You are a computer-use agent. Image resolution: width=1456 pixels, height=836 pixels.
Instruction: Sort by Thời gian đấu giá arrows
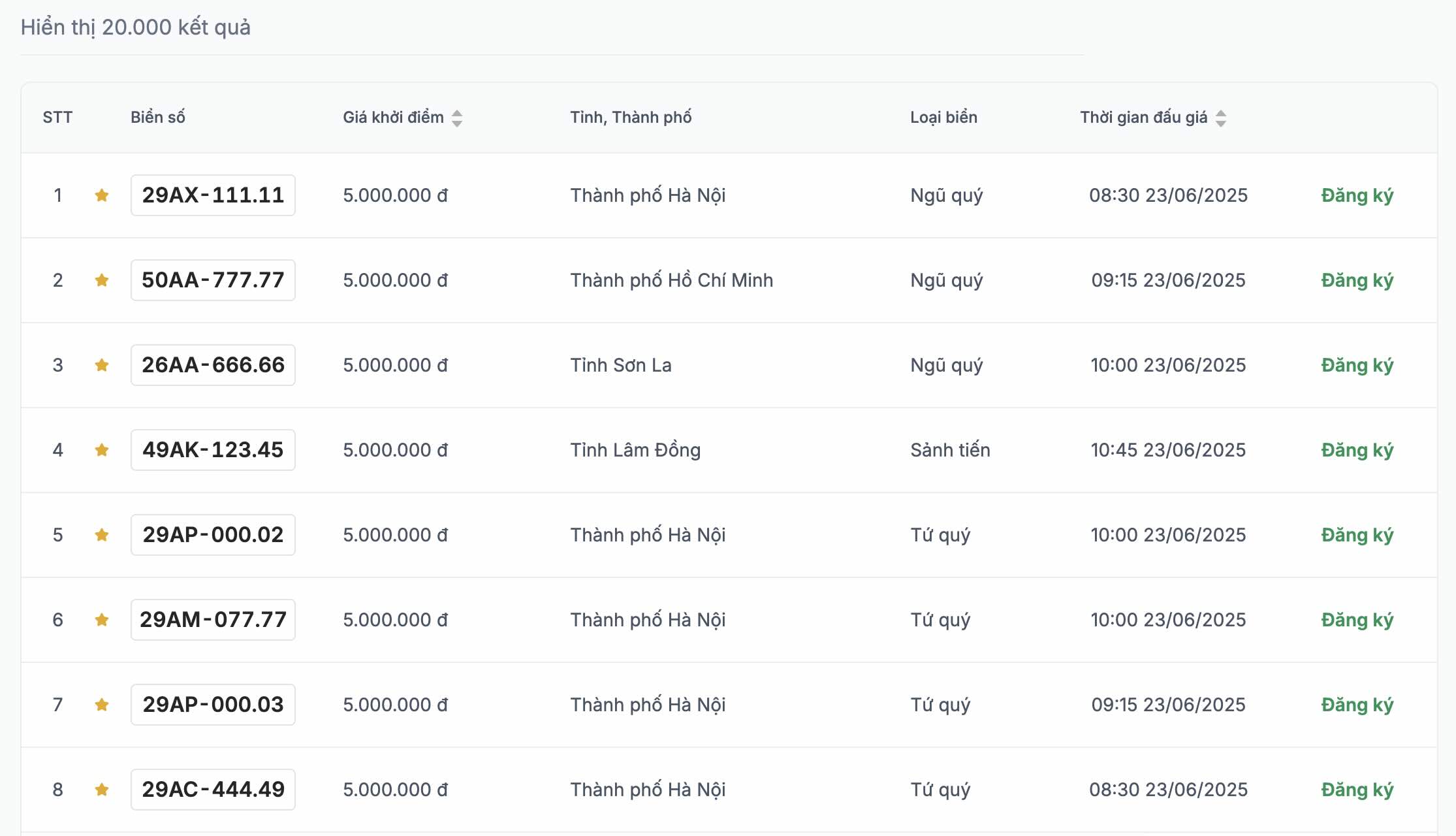[1220, 118]
